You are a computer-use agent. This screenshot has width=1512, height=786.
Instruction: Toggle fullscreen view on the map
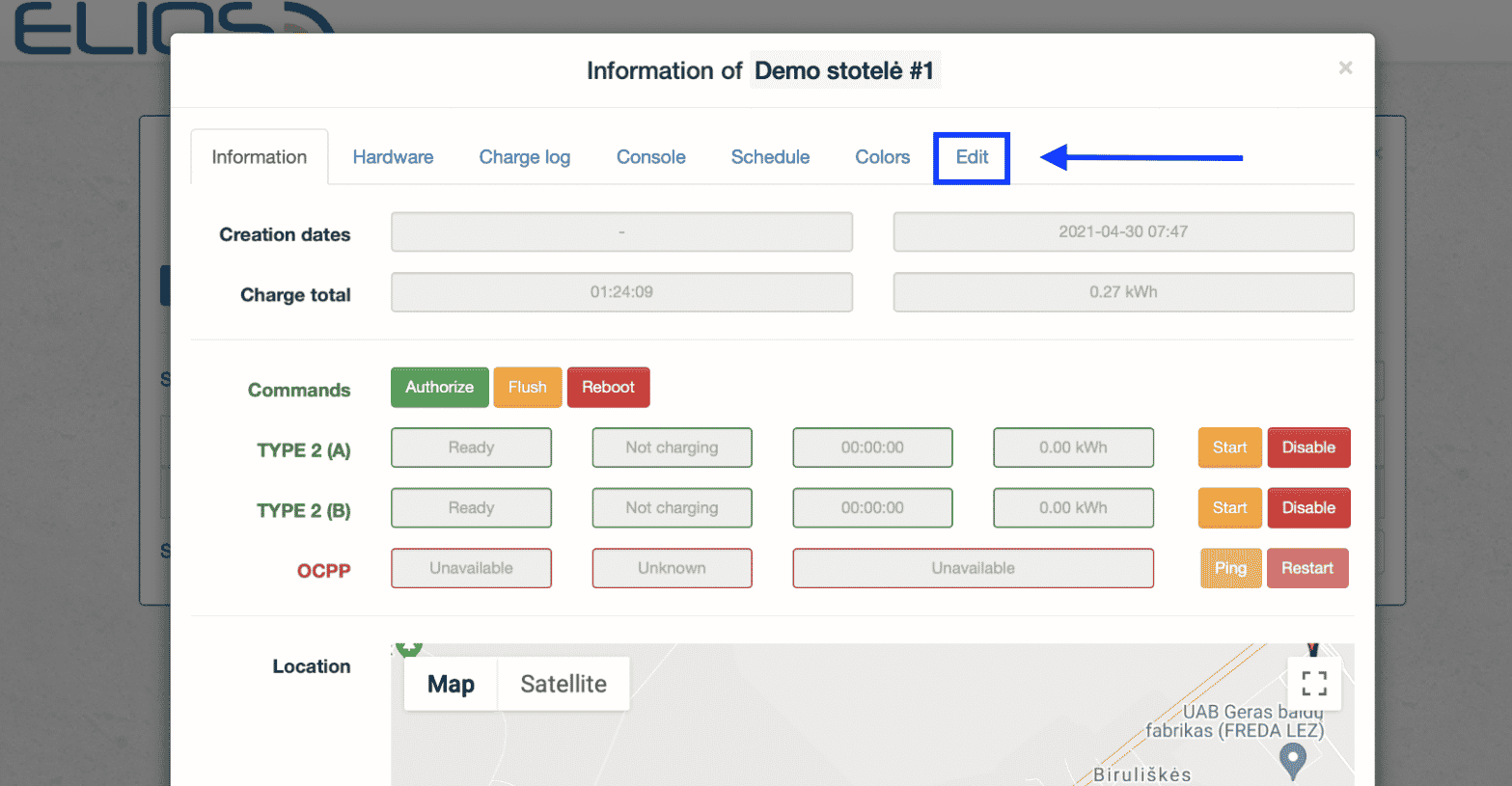(1314, 684)
